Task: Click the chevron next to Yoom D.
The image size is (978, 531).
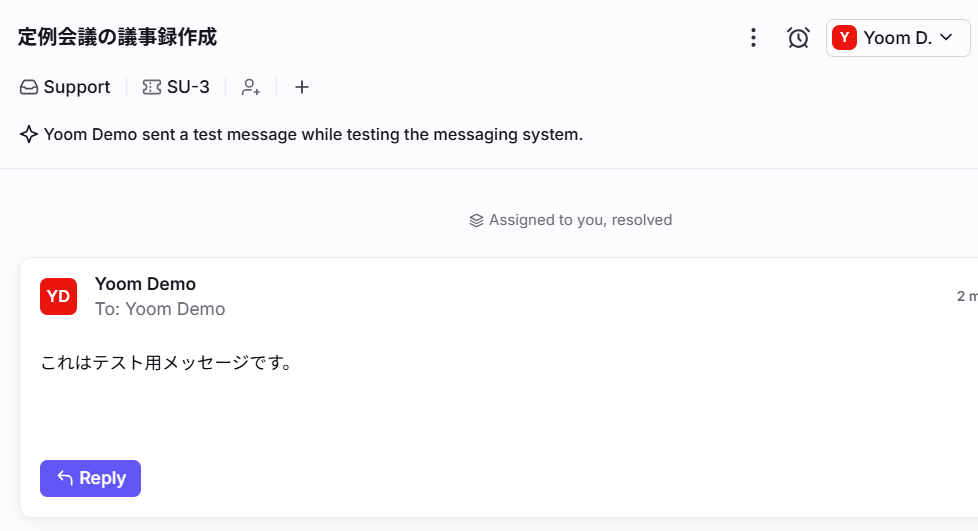Action: coord(946,38)
